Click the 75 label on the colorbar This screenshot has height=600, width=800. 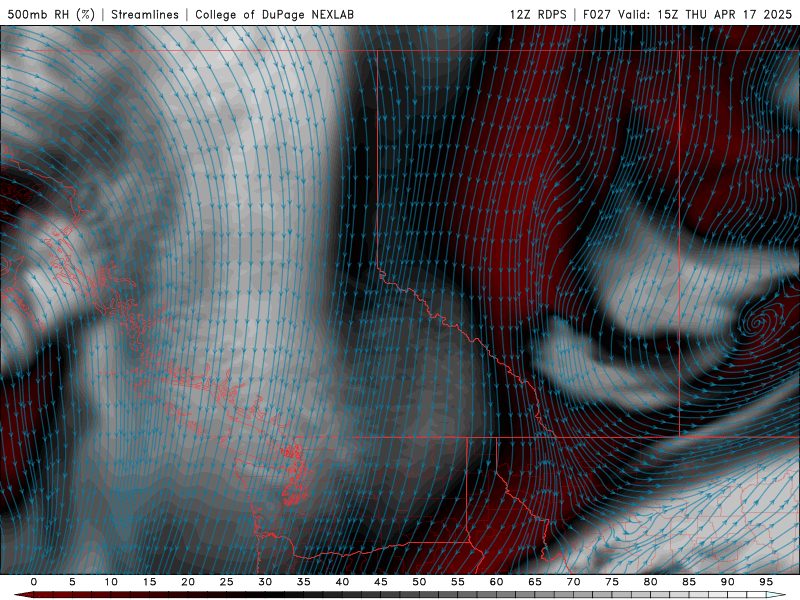pos(612,582)
